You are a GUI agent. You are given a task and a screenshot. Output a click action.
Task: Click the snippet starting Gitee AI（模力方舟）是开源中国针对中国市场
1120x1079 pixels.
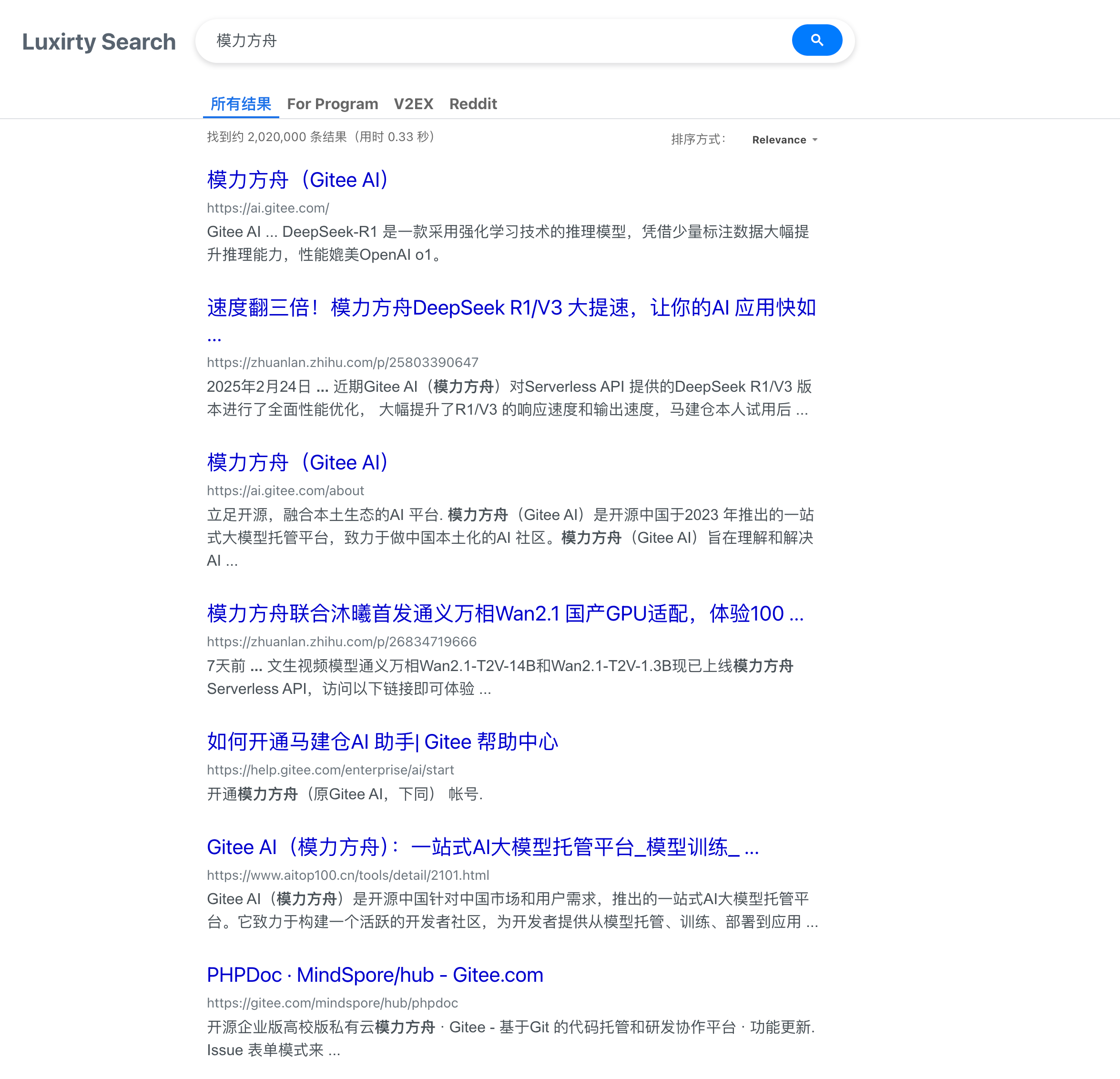512,910
